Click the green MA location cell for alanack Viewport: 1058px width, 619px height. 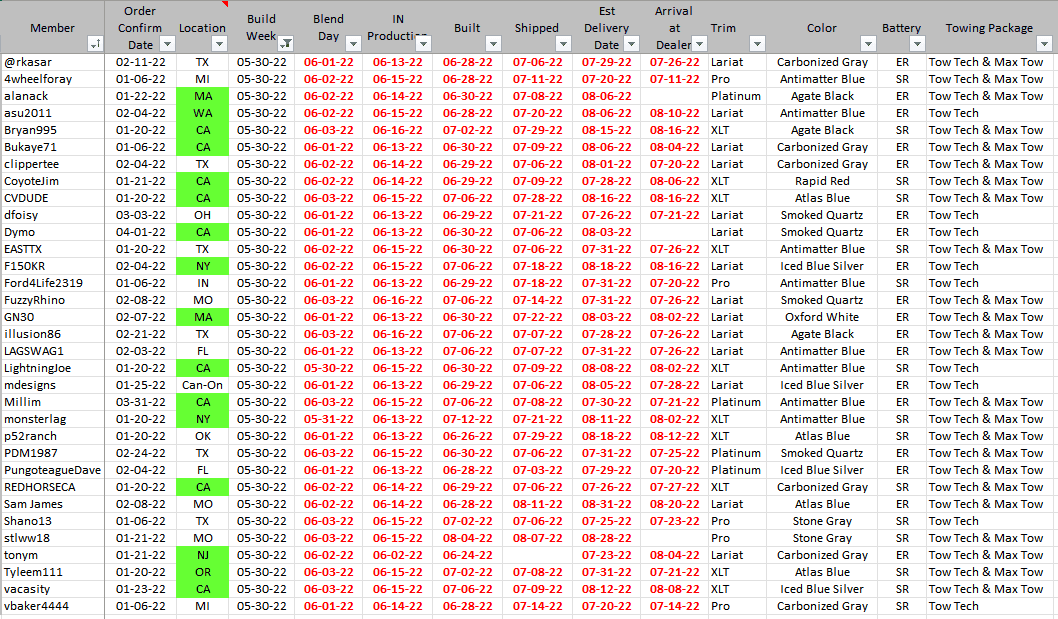(203, 96)
